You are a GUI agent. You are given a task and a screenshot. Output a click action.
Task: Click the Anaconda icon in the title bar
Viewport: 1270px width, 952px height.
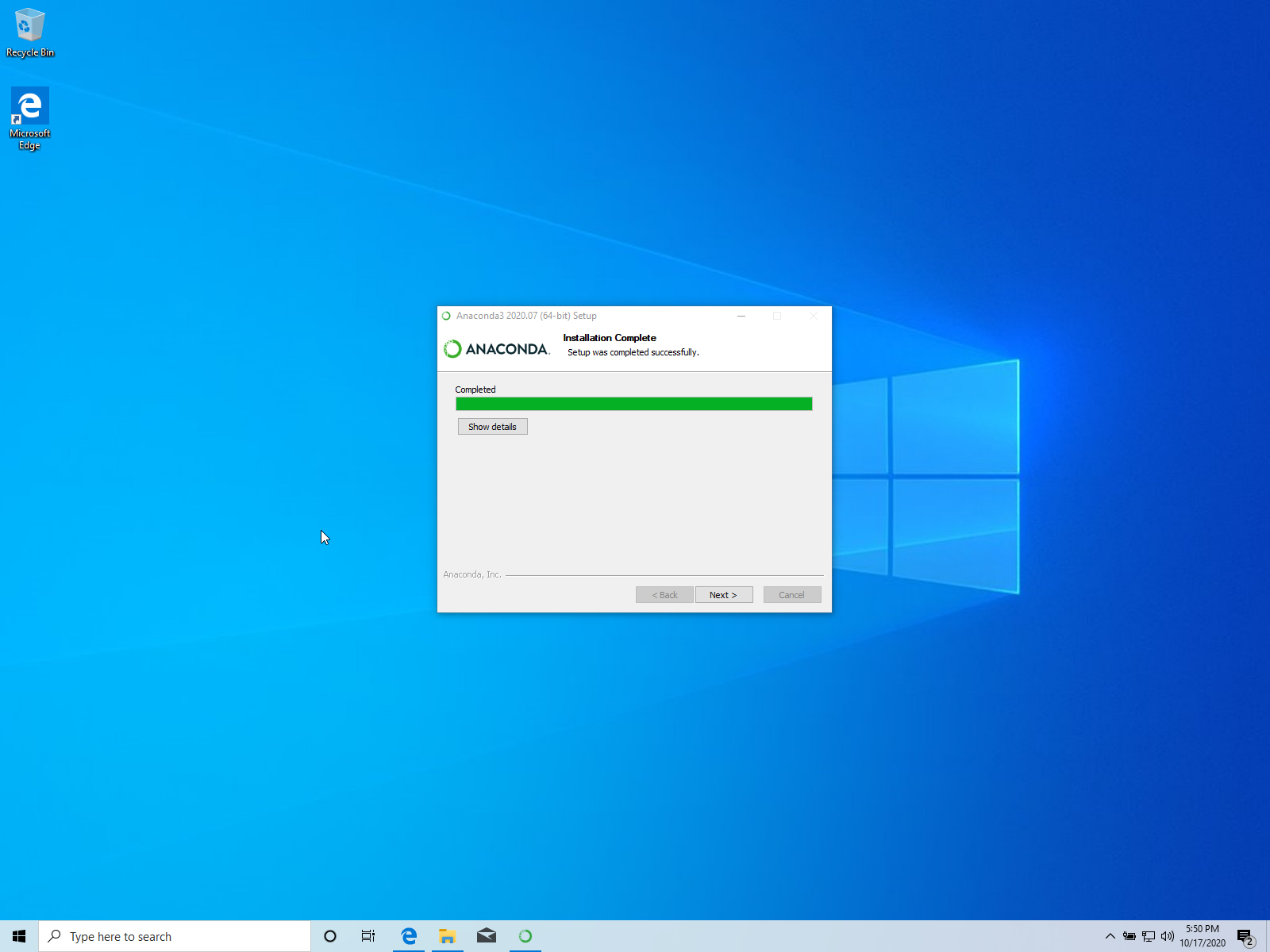[x=446, y=316]
